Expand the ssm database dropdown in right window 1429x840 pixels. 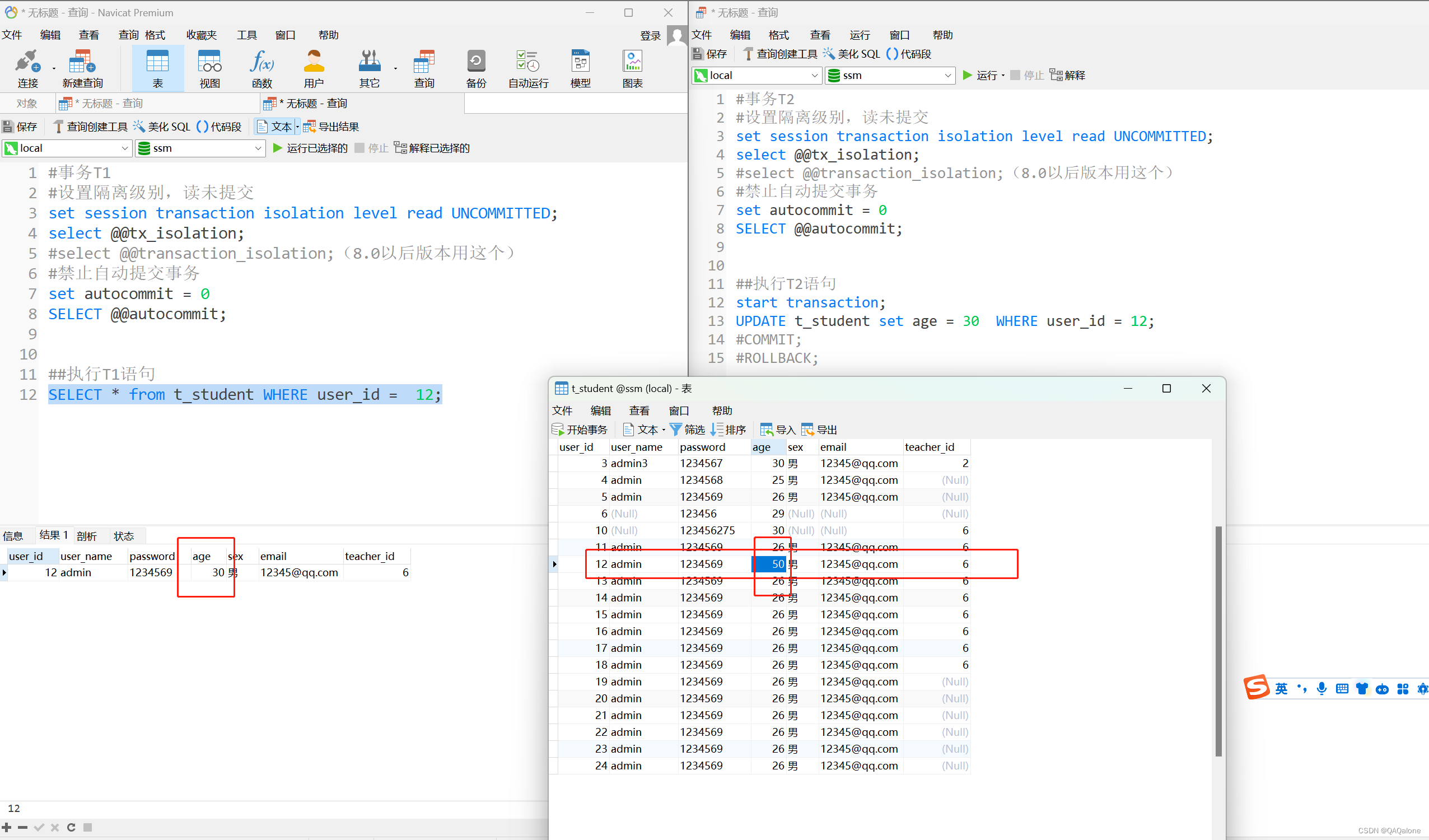pyautogui.click(x=947, y=76)
